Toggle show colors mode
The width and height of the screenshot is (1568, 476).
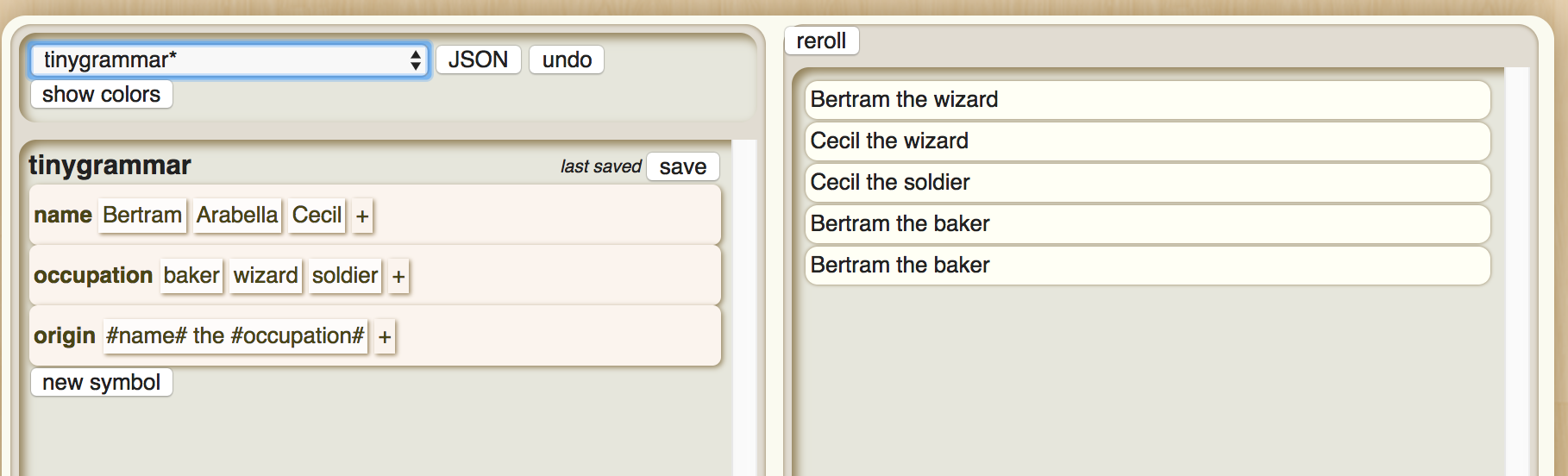click(101, 94)
